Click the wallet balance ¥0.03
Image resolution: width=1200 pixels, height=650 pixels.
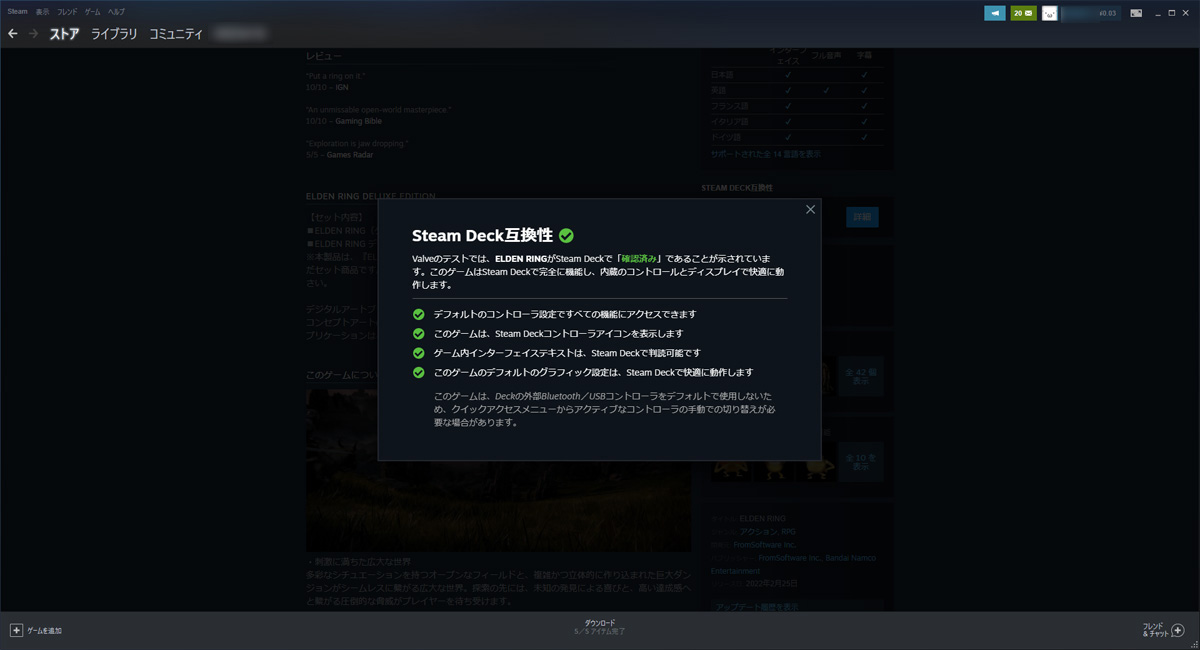point(1107,13)
